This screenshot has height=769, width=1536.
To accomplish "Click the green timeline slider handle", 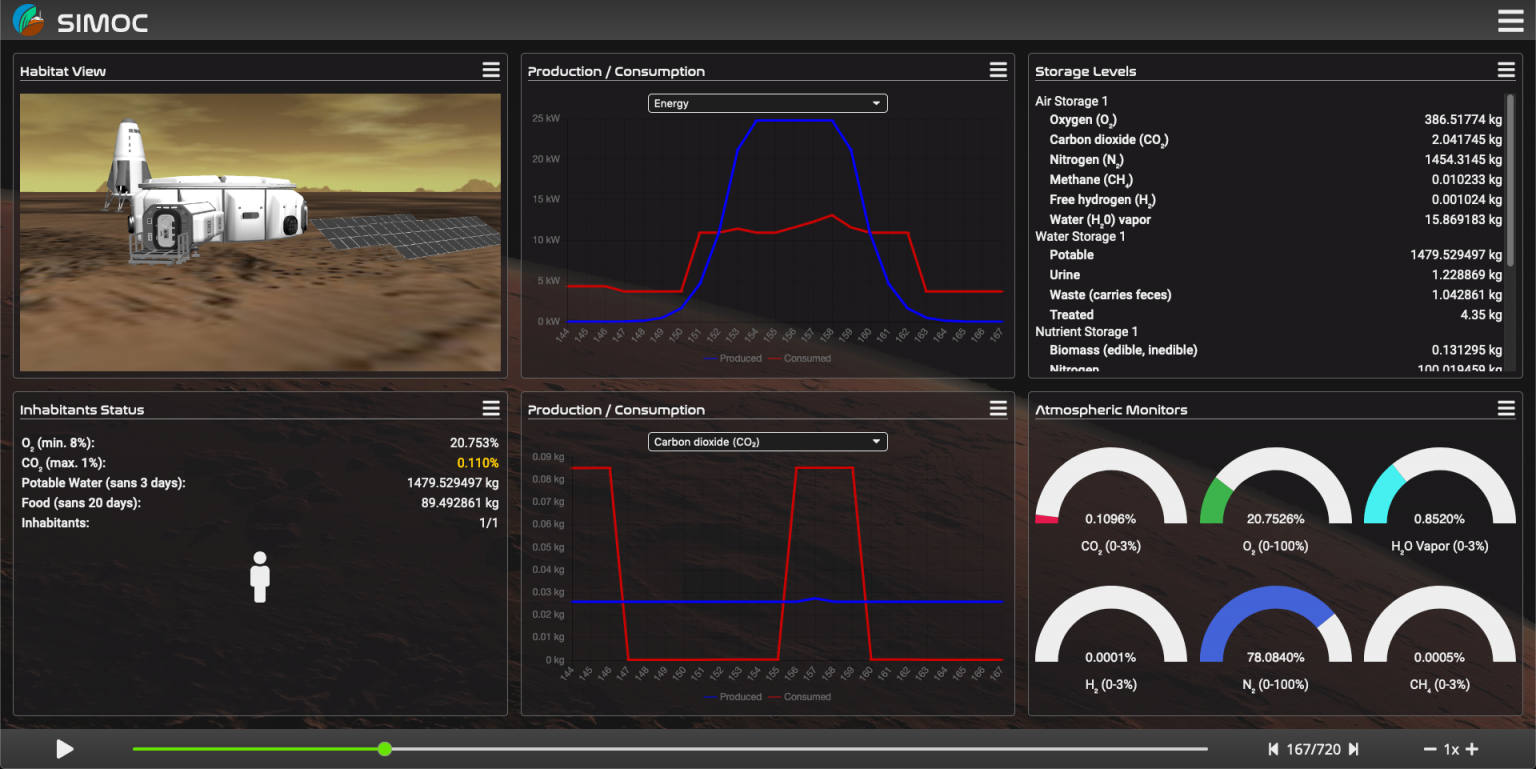I will point(385,749).
